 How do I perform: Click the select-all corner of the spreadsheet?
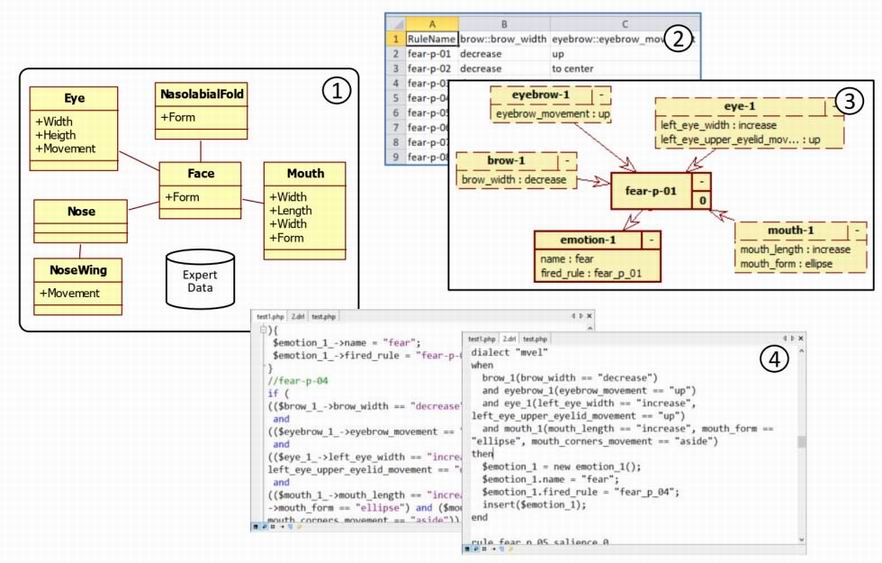396,24
